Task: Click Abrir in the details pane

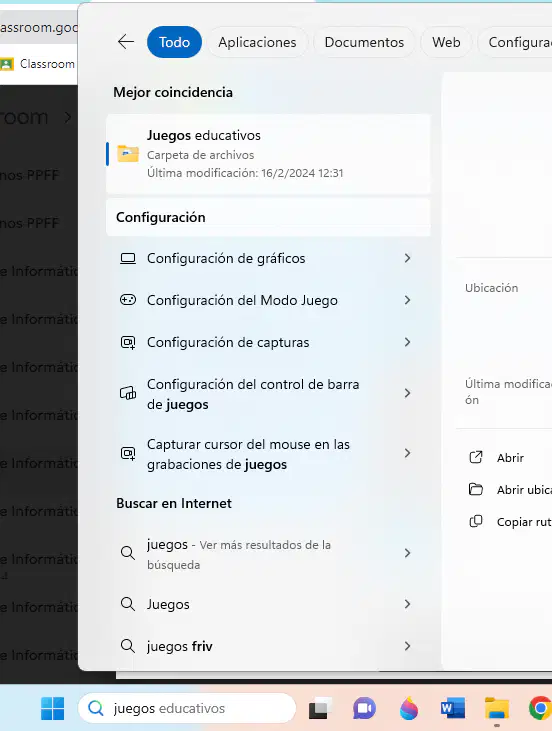Action: coord(510,458)
